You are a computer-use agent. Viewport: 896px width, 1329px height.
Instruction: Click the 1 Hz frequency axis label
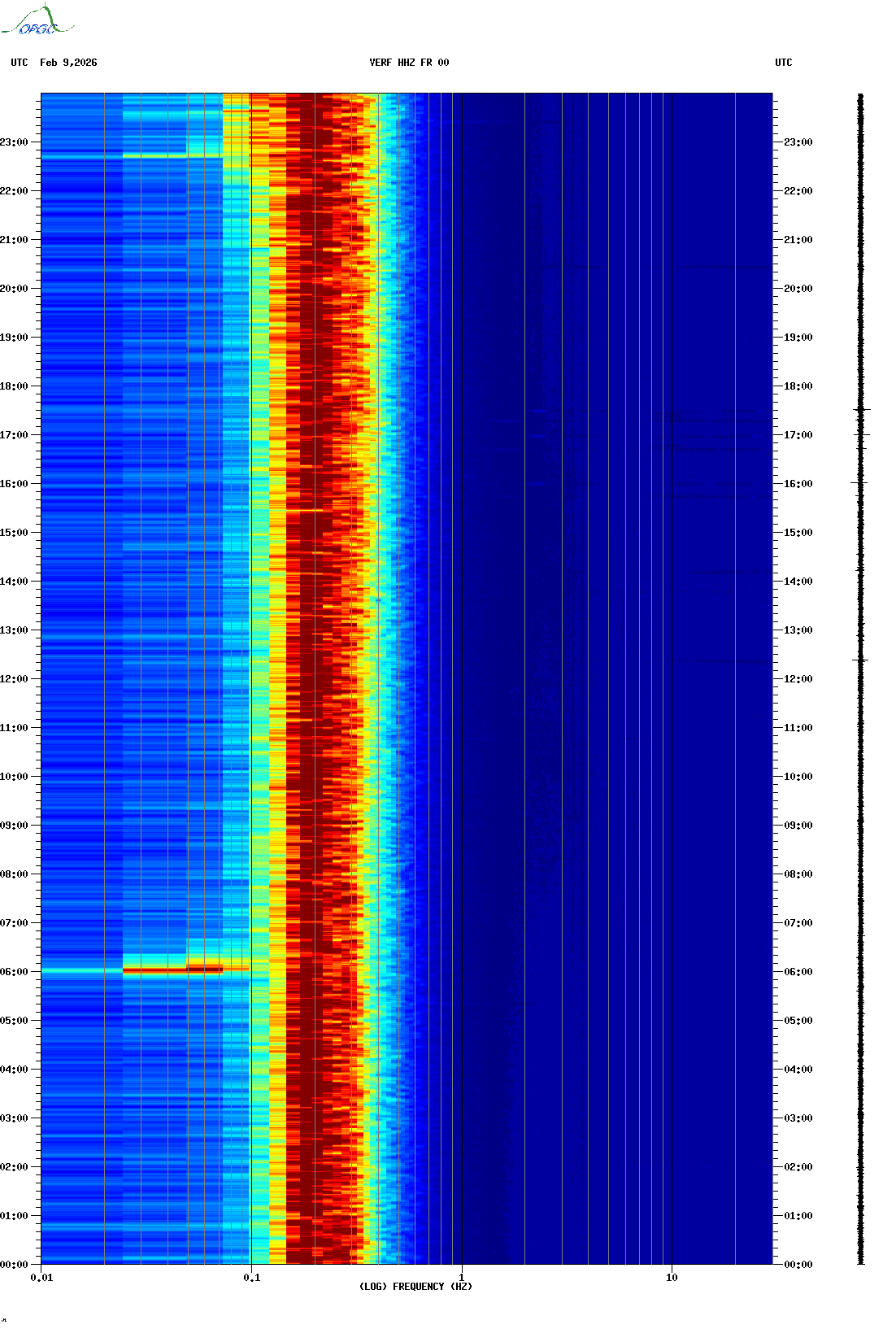click(x=462, y=1278)
